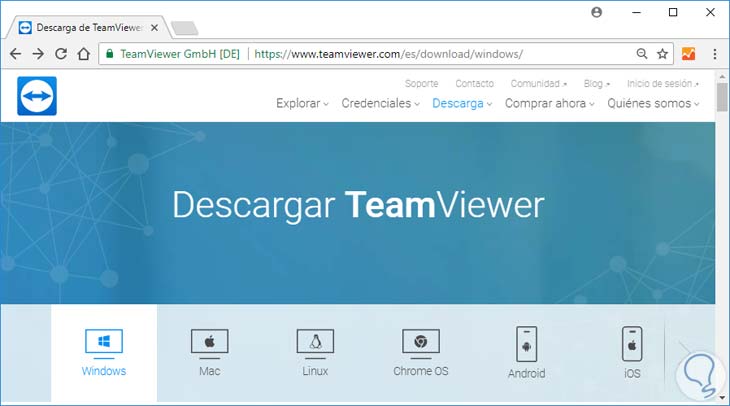
Task: Go back with the browser back arrow
Action: pyautogui.click(x=15, y=54)
